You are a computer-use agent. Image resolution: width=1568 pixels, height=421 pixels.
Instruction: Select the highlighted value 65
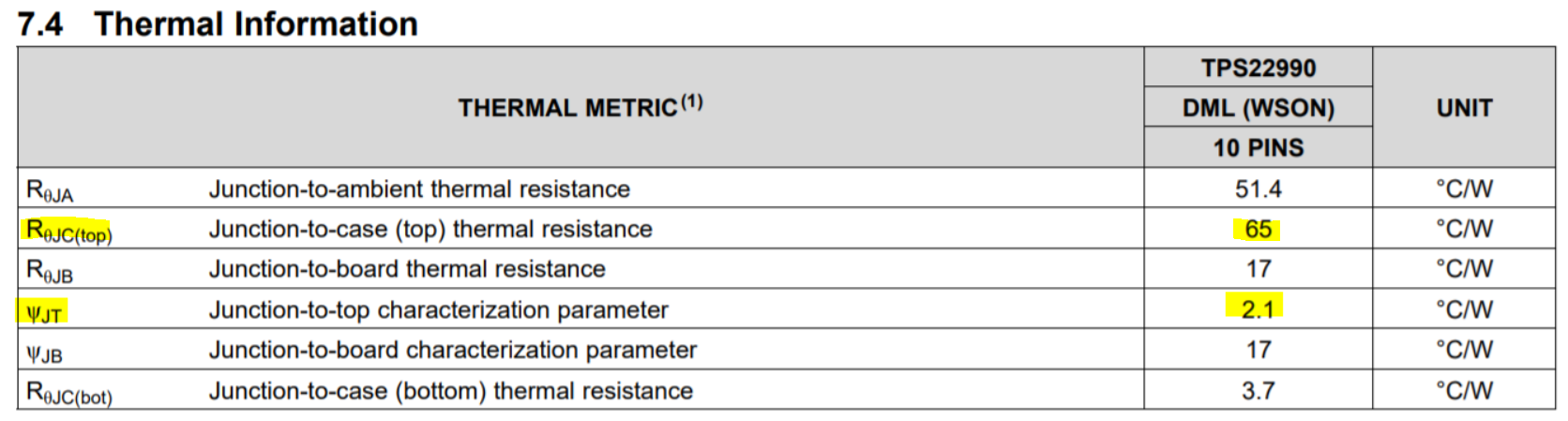pyautogui.click(x=1258, y=229)
